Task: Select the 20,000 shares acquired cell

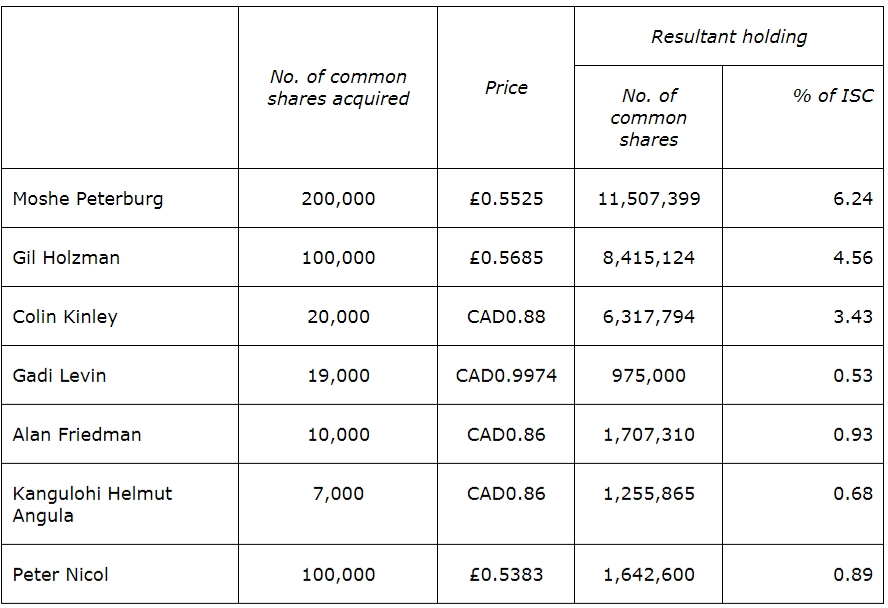Action: 338,317
